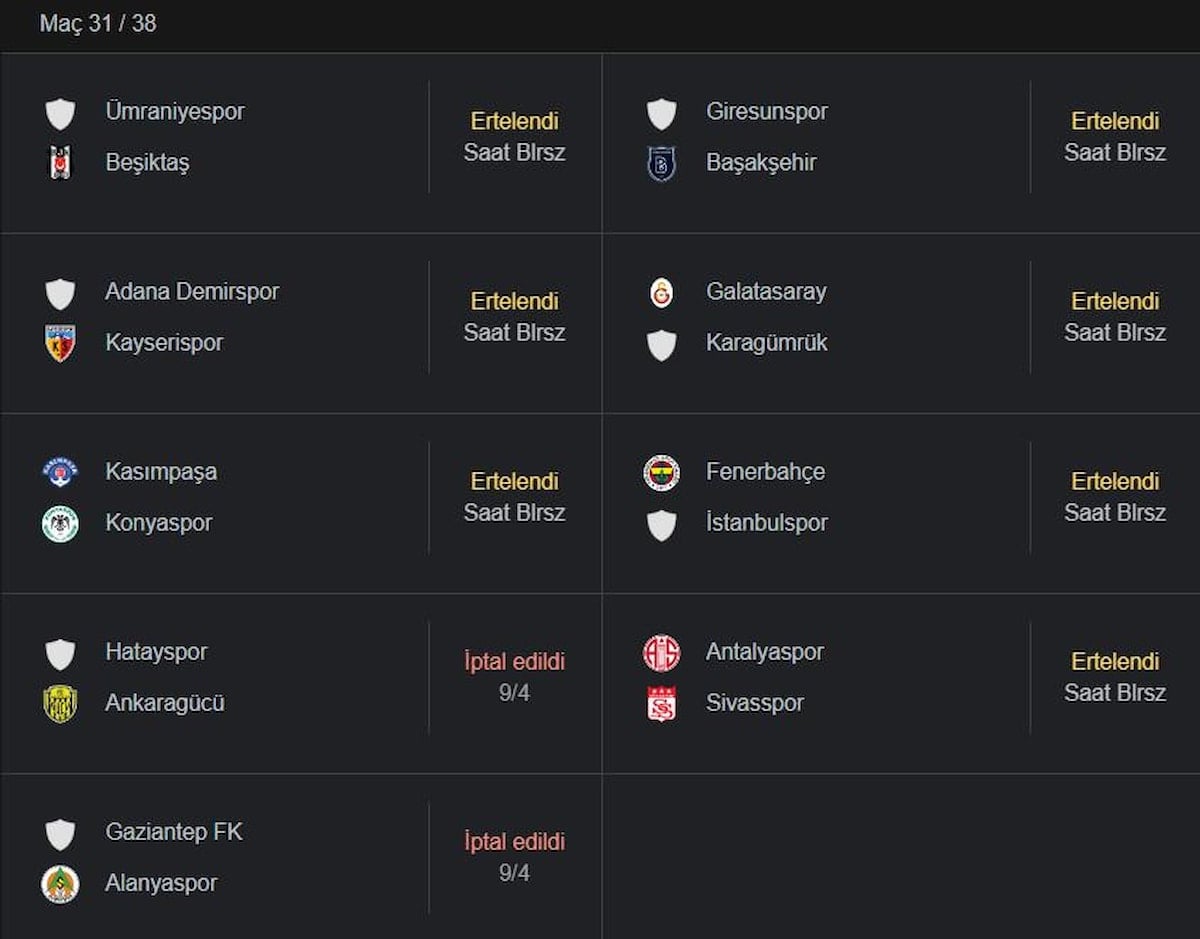Screen dimensions: 1200x939
Task: Click the Gaziantep FK team name
Action: coord(174,831)
